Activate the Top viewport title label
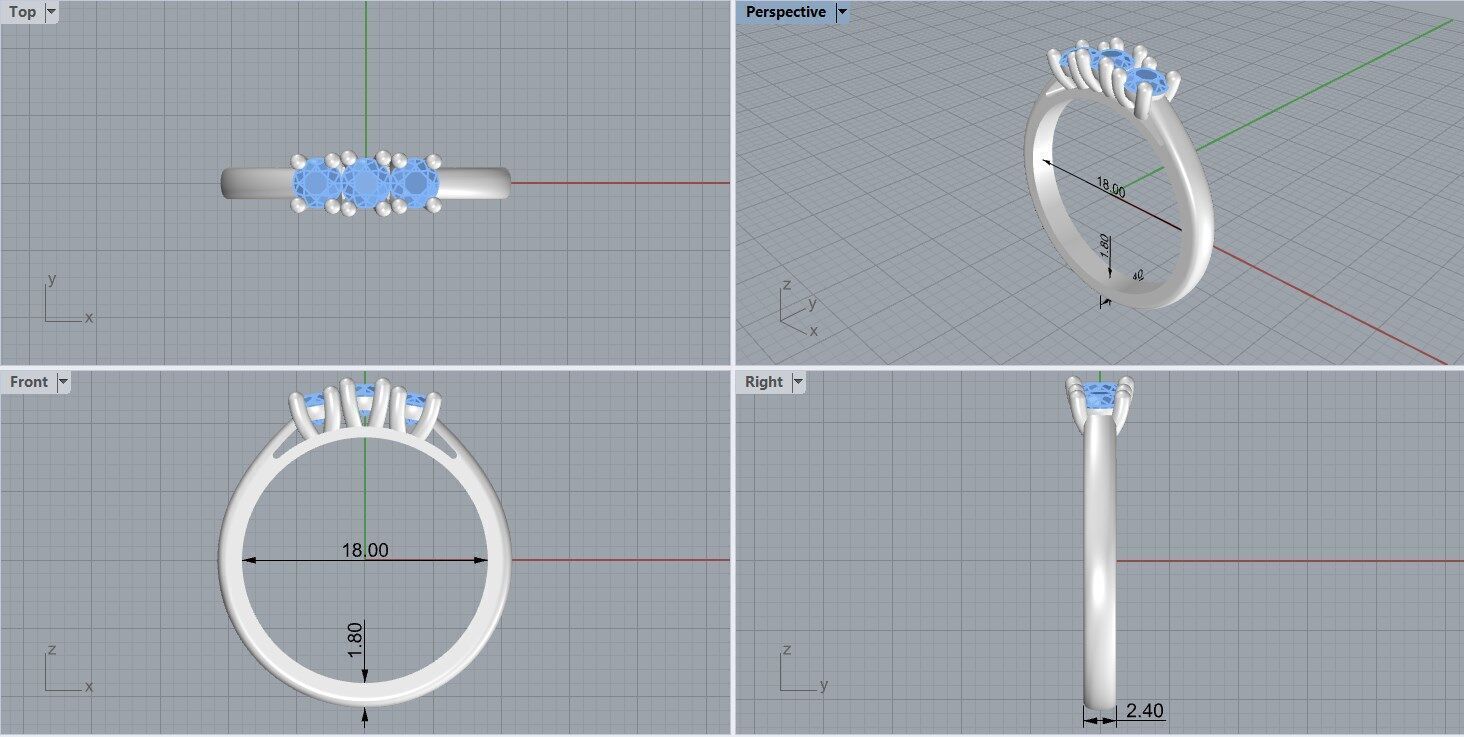The width and height of the screenshot is (1464, 737). pos(22,12)
